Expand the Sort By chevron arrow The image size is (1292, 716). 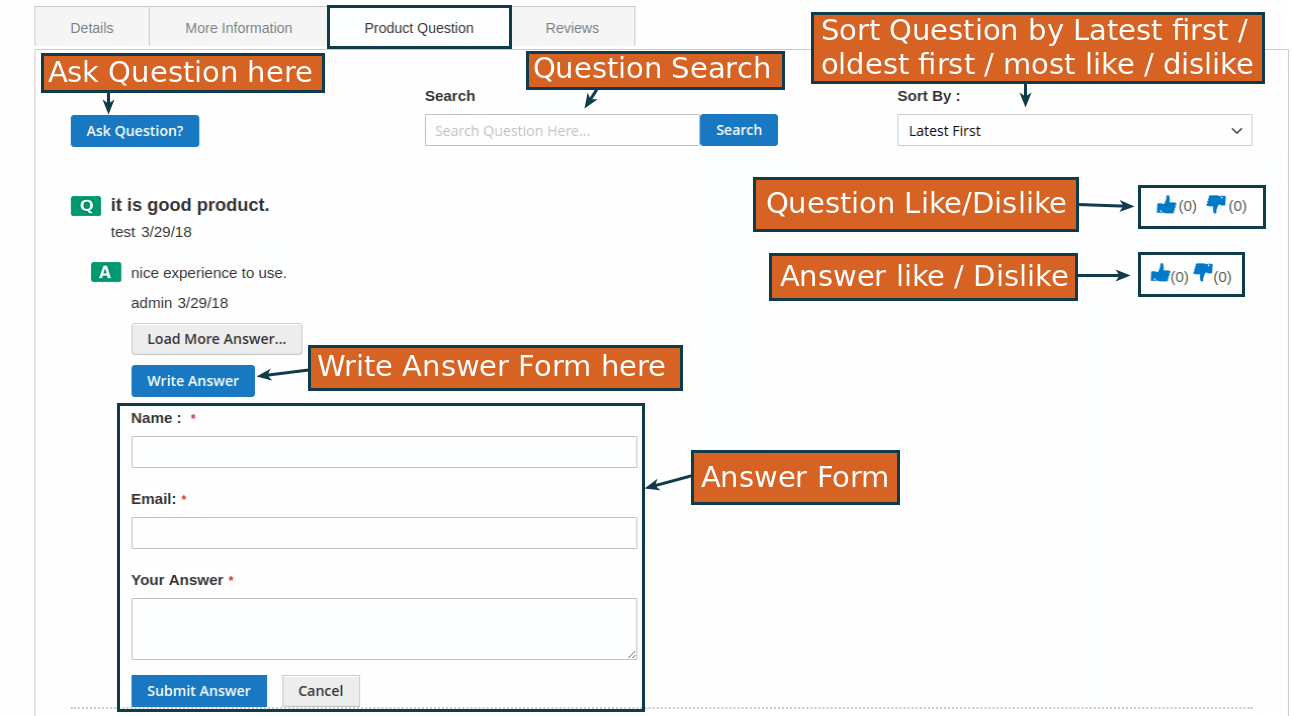[x=1236, y=130]
